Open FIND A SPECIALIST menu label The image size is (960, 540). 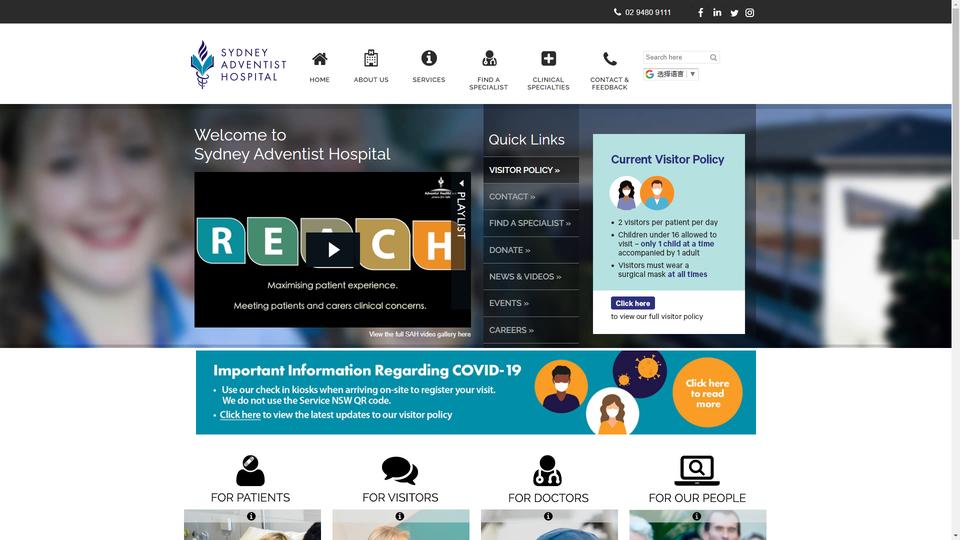tap(489, 83)
